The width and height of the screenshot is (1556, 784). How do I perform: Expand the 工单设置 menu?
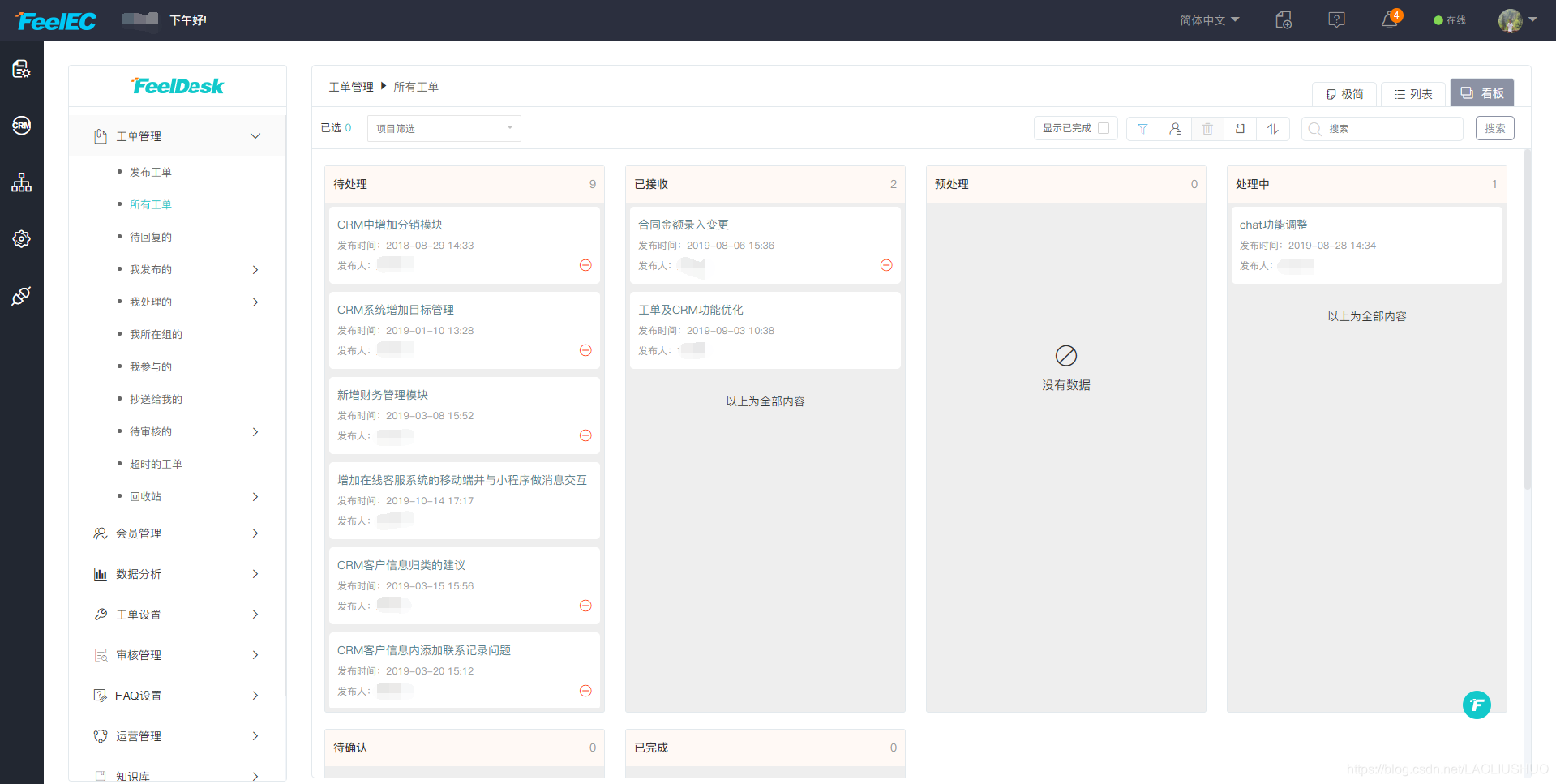tap(178, 615)
